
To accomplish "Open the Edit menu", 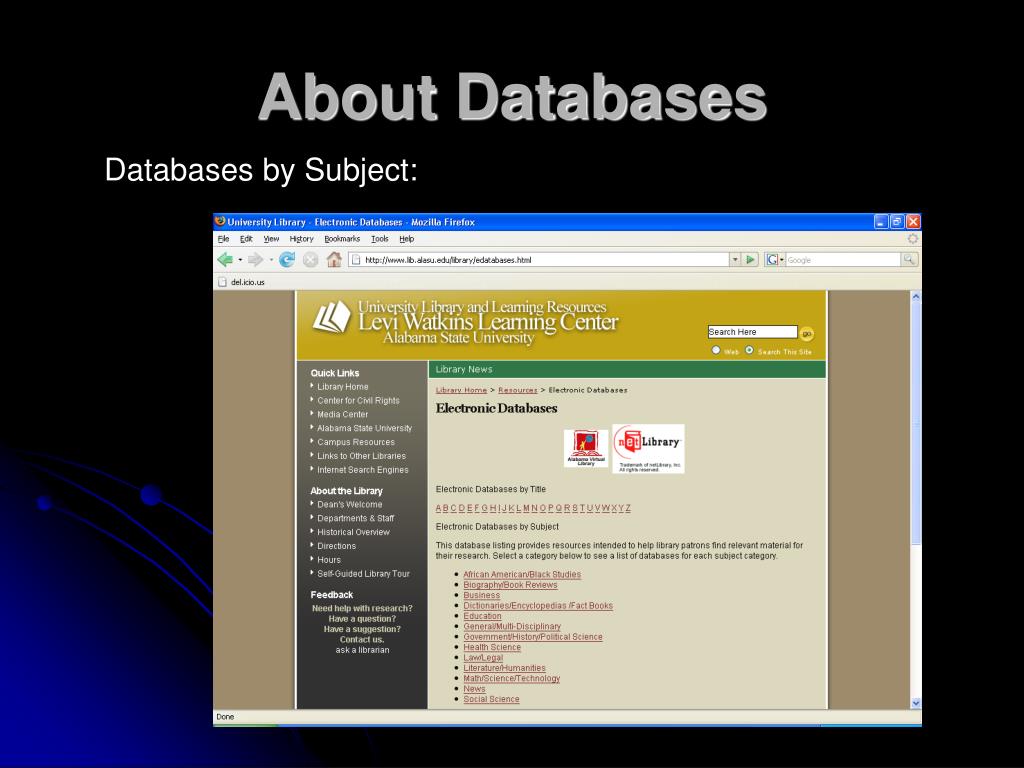I will 246,239.
